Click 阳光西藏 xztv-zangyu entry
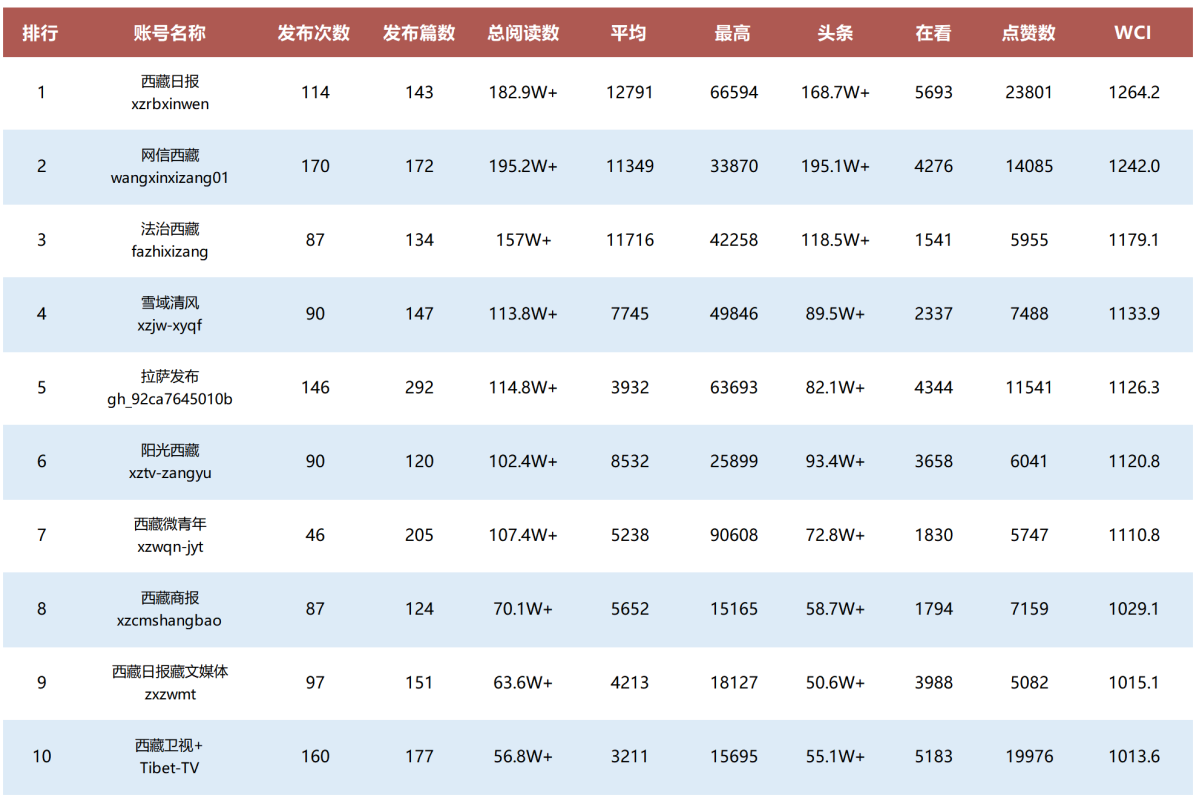Viewport: 1198px width, 800px height. tap(170, 462)
